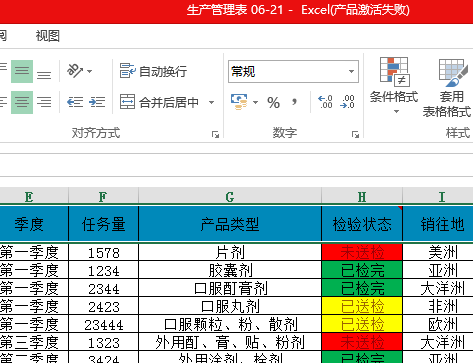The height and width of the screenshot is (363, 473).
Task: Open 套用表格格式 table styles
Action: pos(448,88)
